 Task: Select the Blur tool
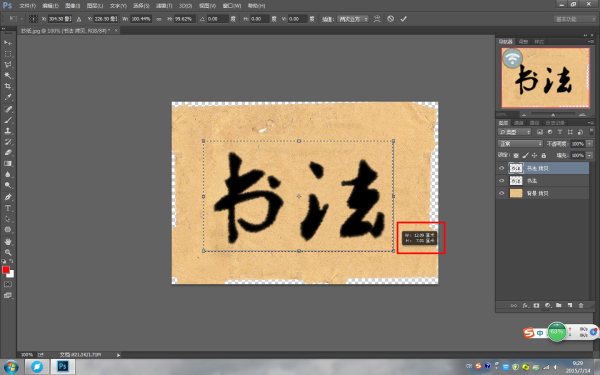click(x=8, y=174)
